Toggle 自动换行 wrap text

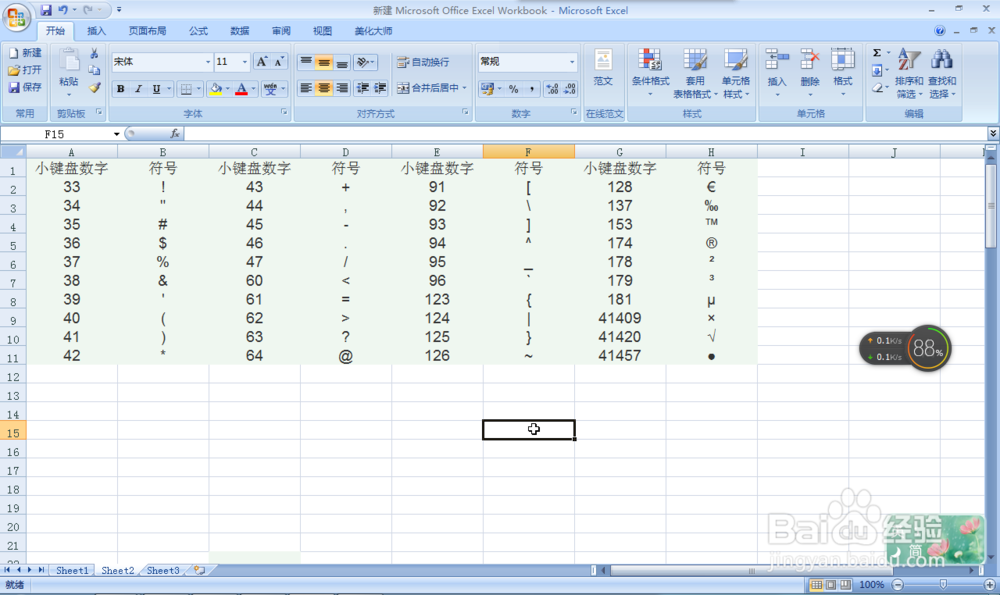point(423,62)
